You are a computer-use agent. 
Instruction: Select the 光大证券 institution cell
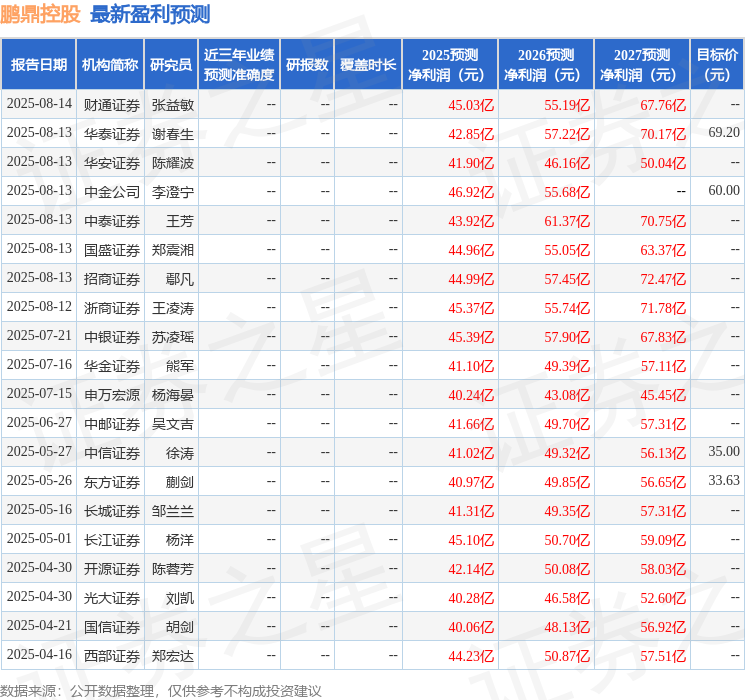pyautogui.click(x=112, y=598)
